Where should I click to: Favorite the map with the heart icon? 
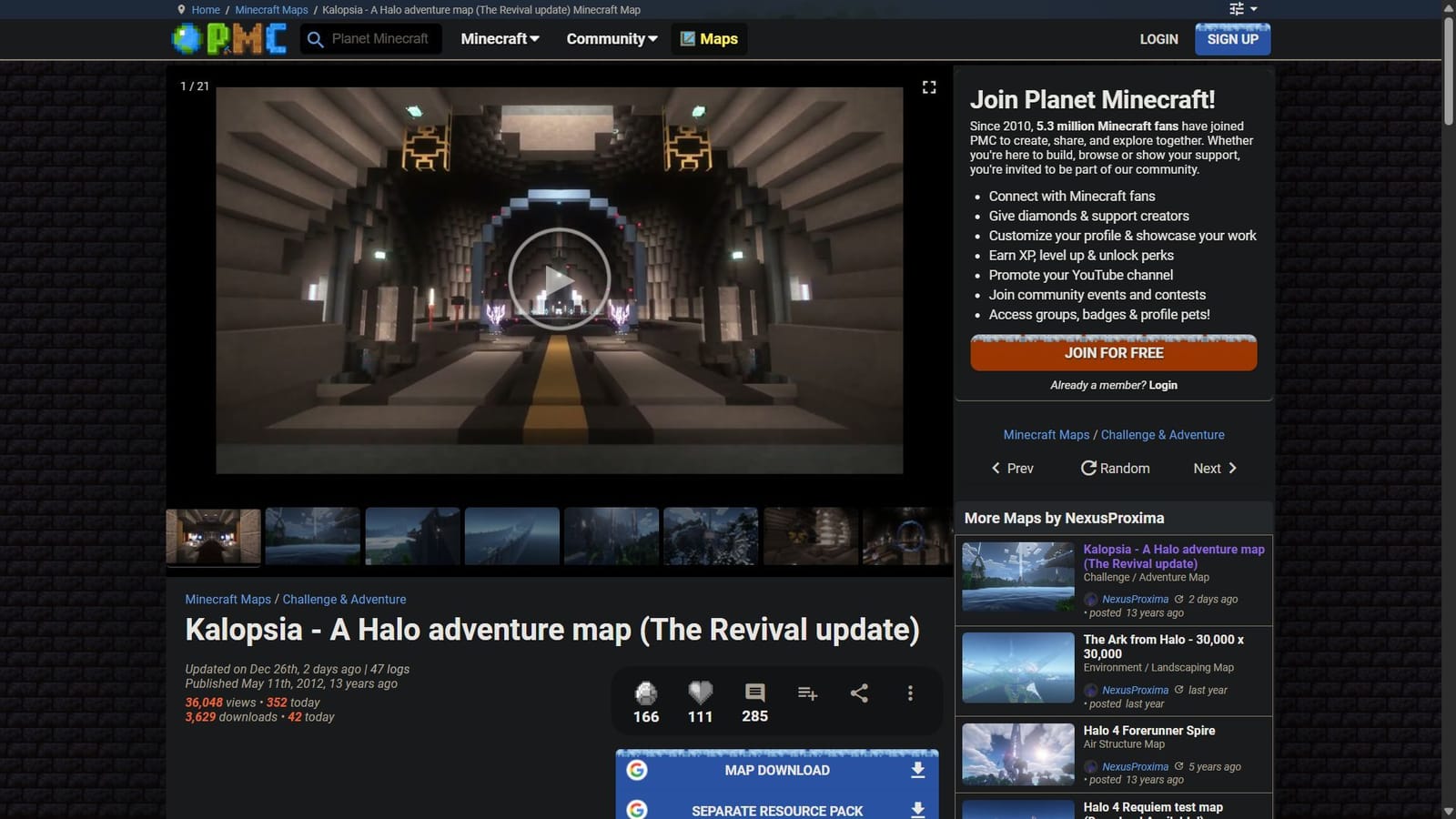[699, 693]
